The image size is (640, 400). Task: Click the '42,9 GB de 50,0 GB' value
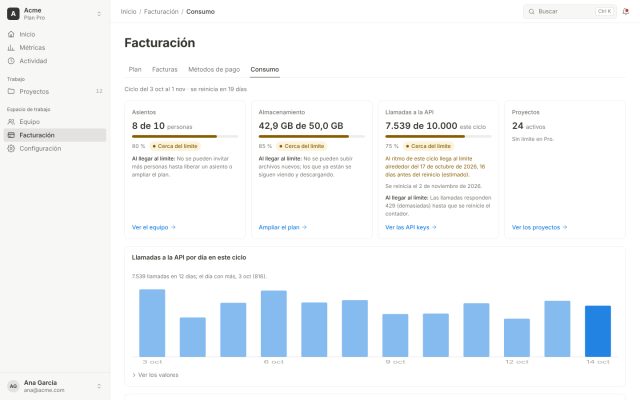[x=301, y=126]
